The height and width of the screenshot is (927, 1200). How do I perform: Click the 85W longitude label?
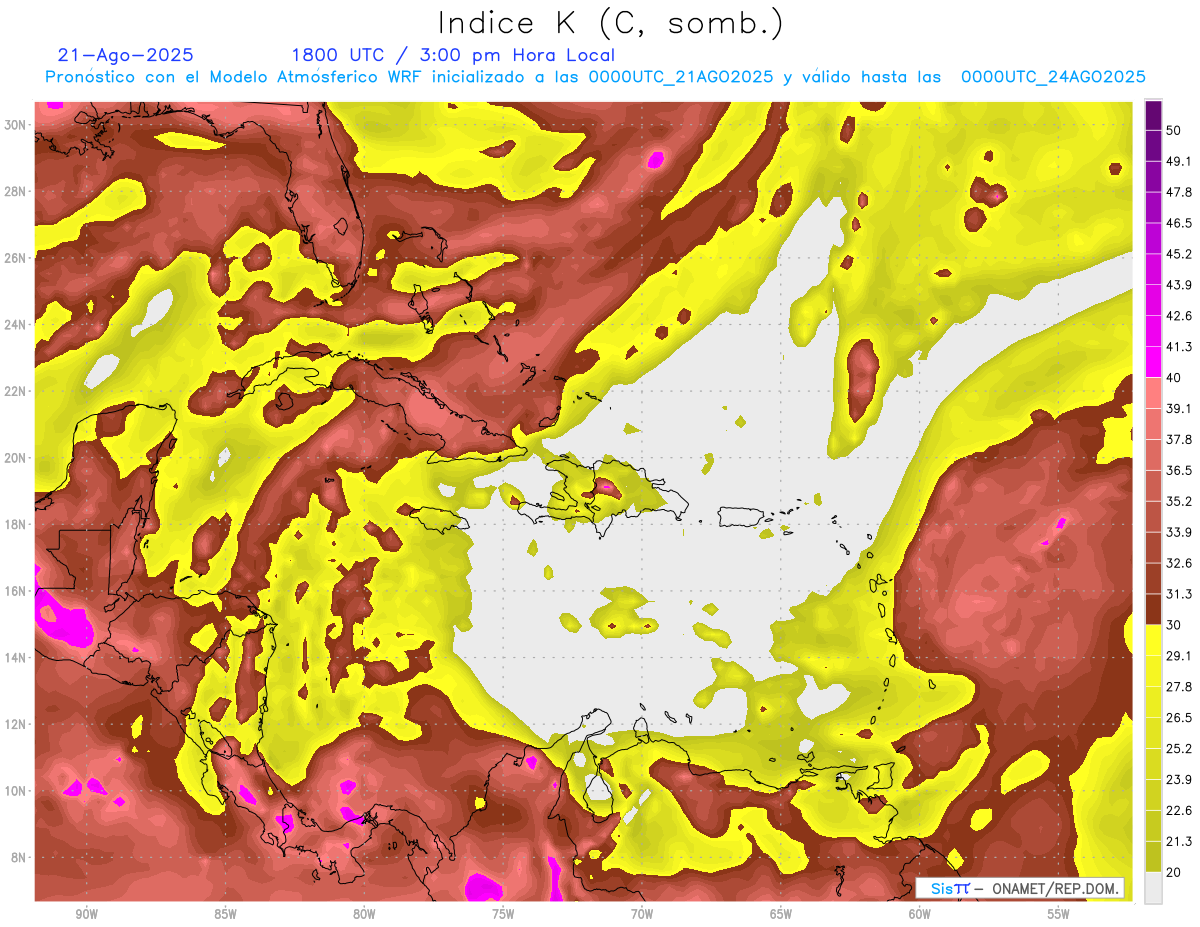click(225, 914)
